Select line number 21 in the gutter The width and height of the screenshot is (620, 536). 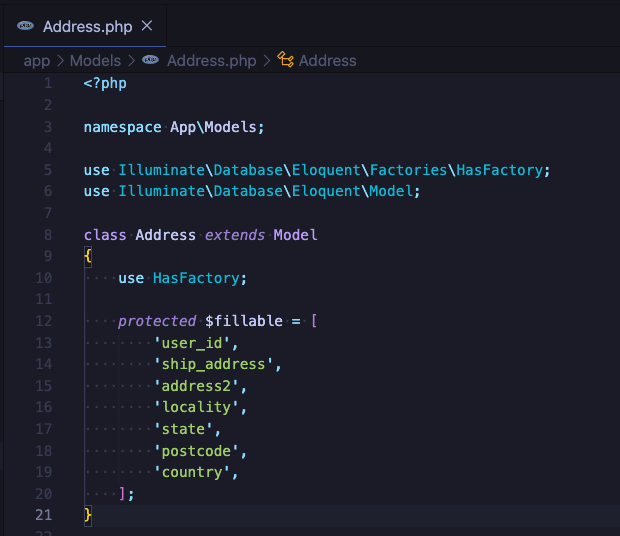pos(44,515)
